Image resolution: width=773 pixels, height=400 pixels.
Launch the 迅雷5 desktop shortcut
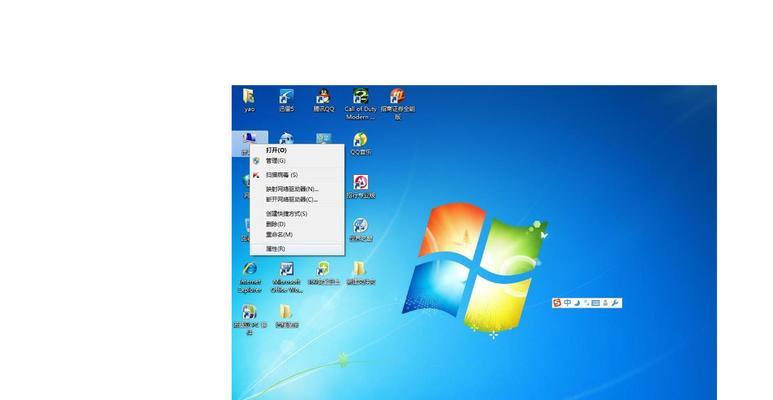tap(286, 100)
